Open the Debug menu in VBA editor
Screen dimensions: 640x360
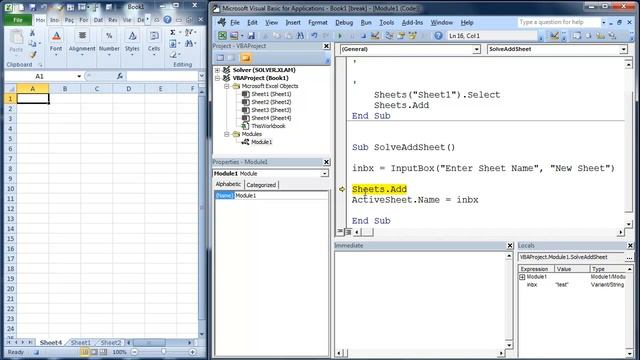coord(344,22)
